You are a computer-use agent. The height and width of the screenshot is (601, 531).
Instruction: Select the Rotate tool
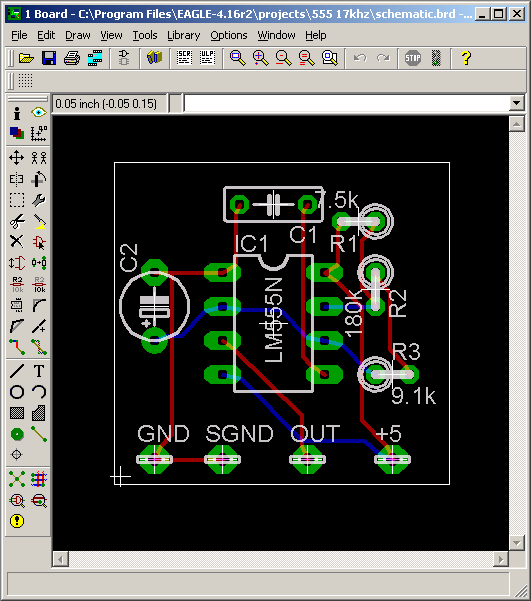tap(39, 179)
